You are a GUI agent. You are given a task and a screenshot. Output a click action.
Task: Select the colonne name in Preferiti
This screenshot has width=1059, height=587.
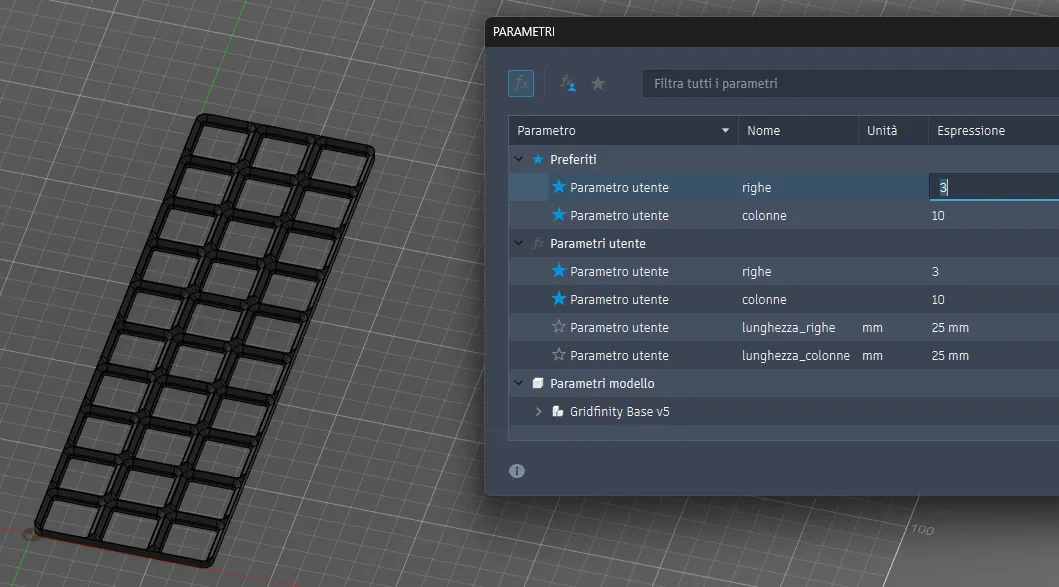[764, 215]
